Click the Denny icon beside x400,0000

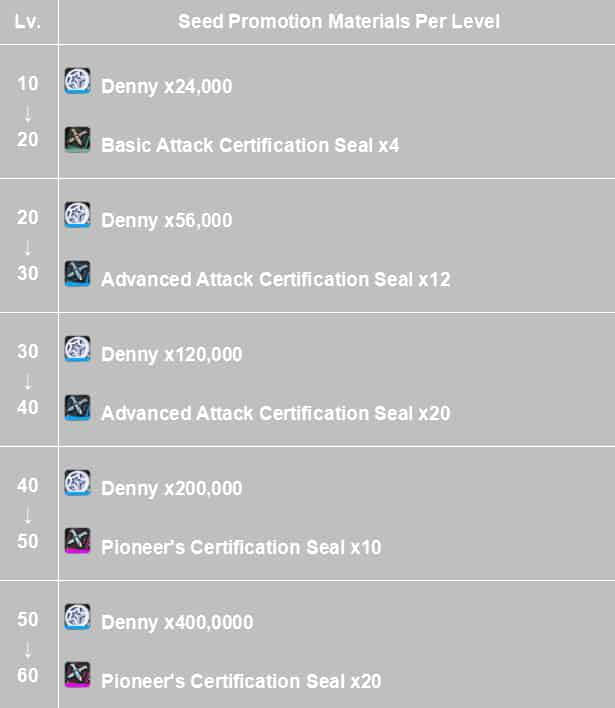pos(78,617)
